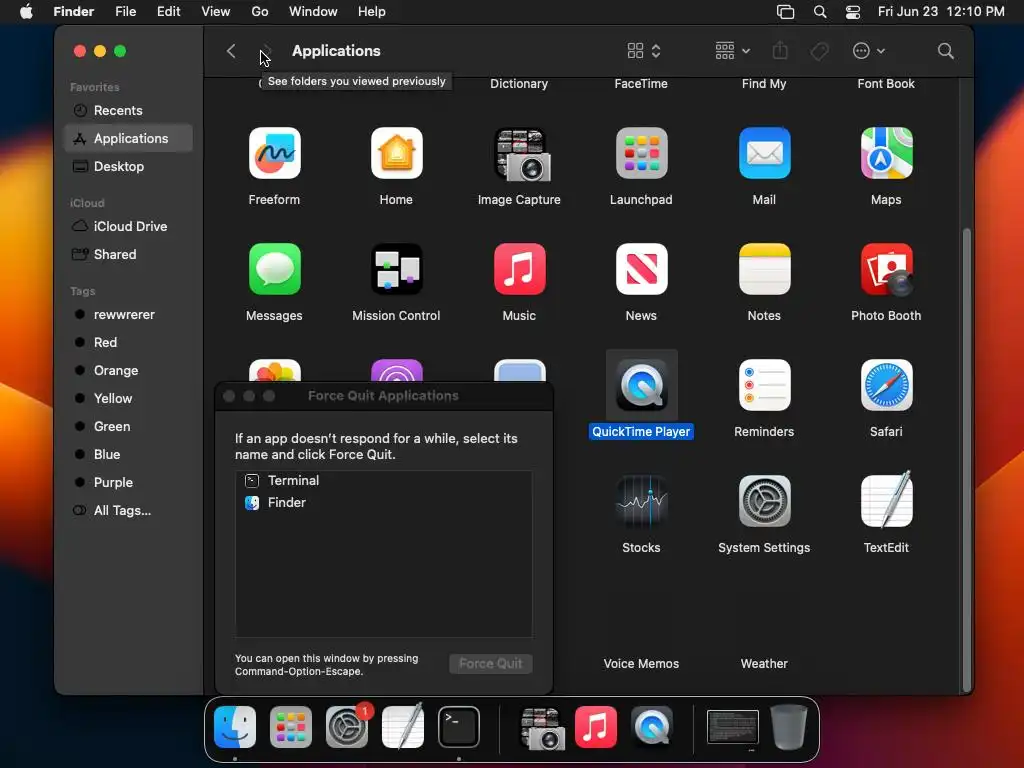Select the Orange tag in sidebar

(x=128, y=371)
